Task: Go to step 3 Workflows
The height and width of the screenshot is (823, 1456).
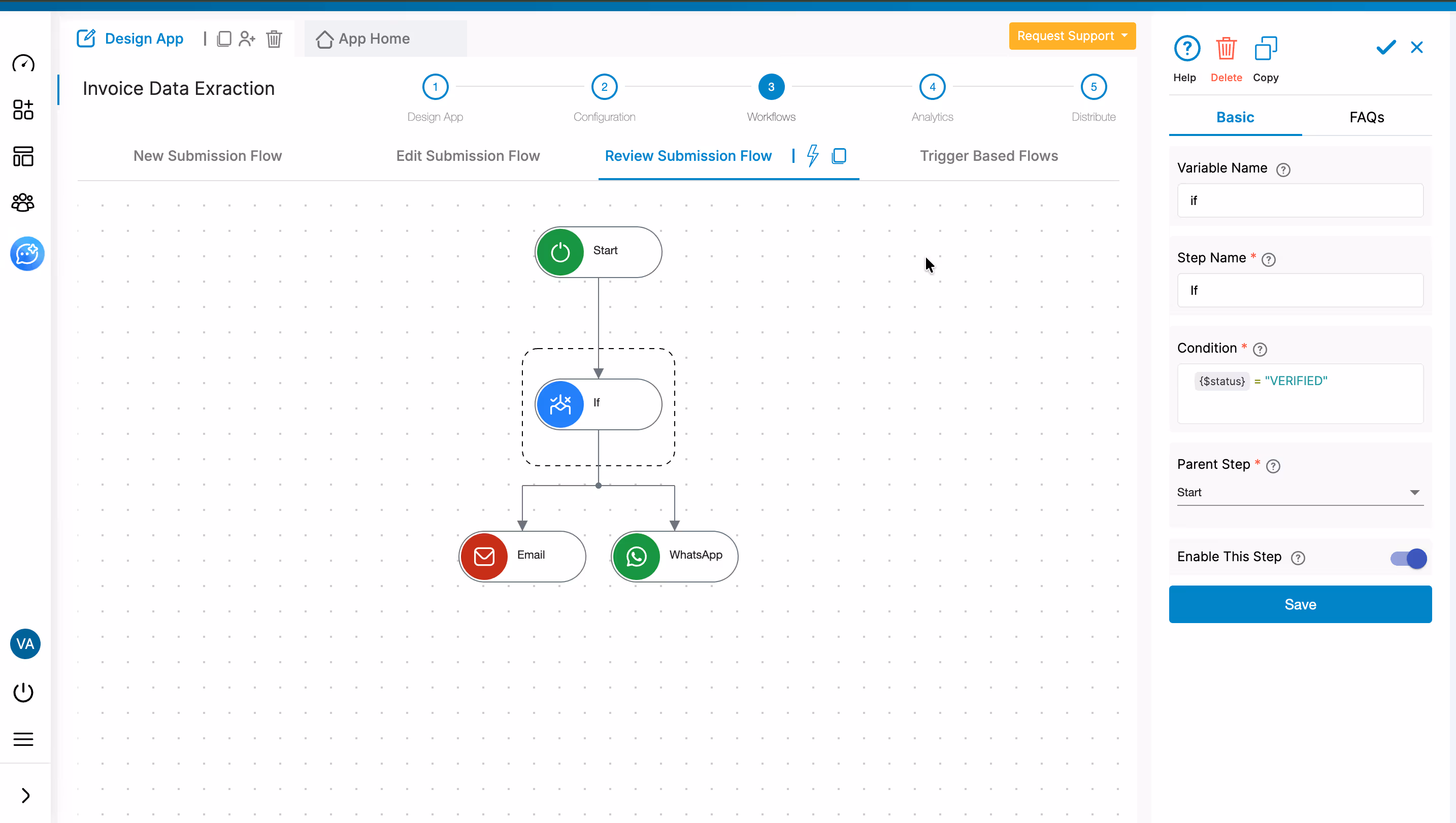Action: [771, 86]
